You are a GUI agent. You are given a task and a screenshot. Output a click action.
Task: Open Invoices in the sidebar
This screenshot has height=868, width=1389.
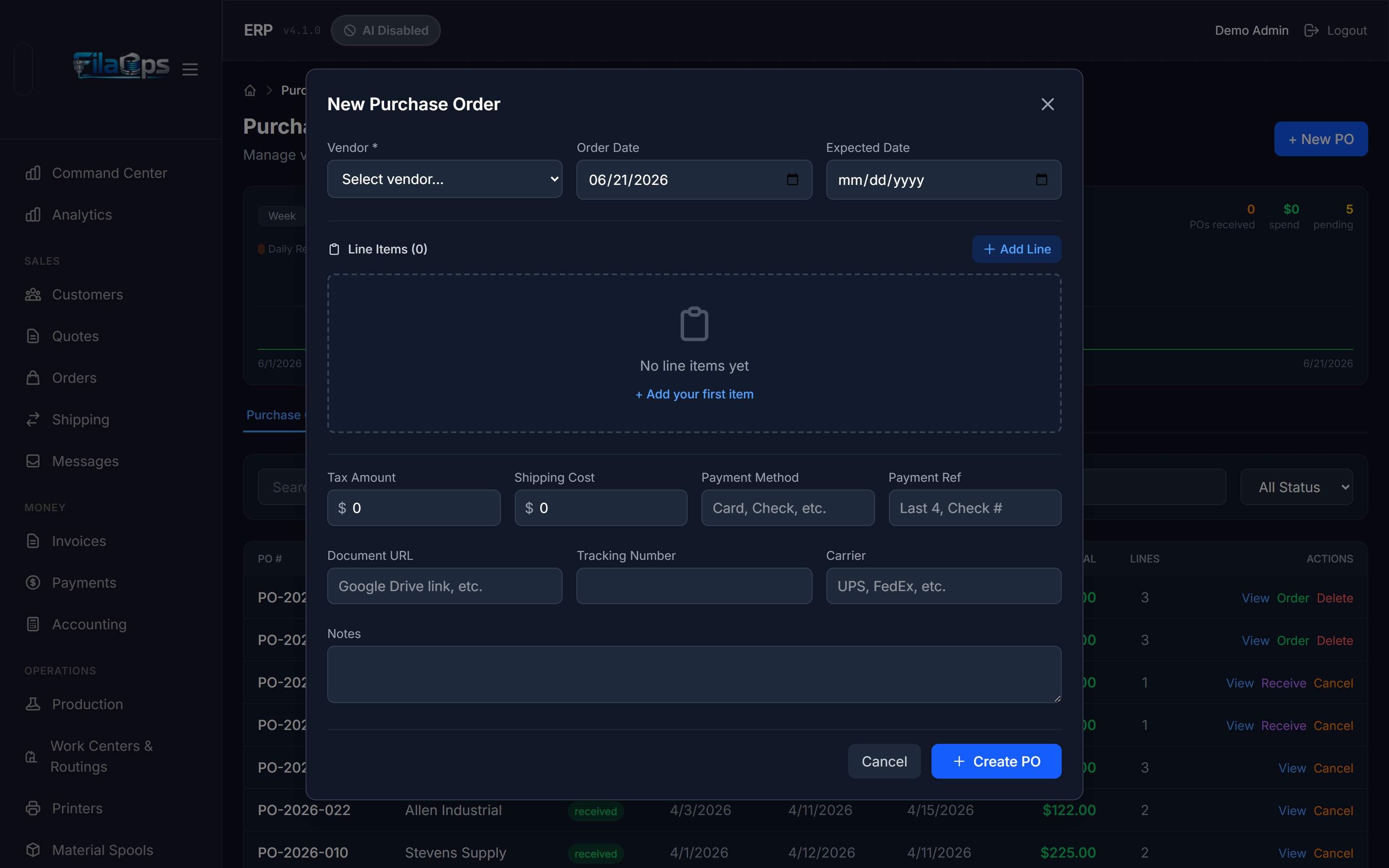[79, 541]
